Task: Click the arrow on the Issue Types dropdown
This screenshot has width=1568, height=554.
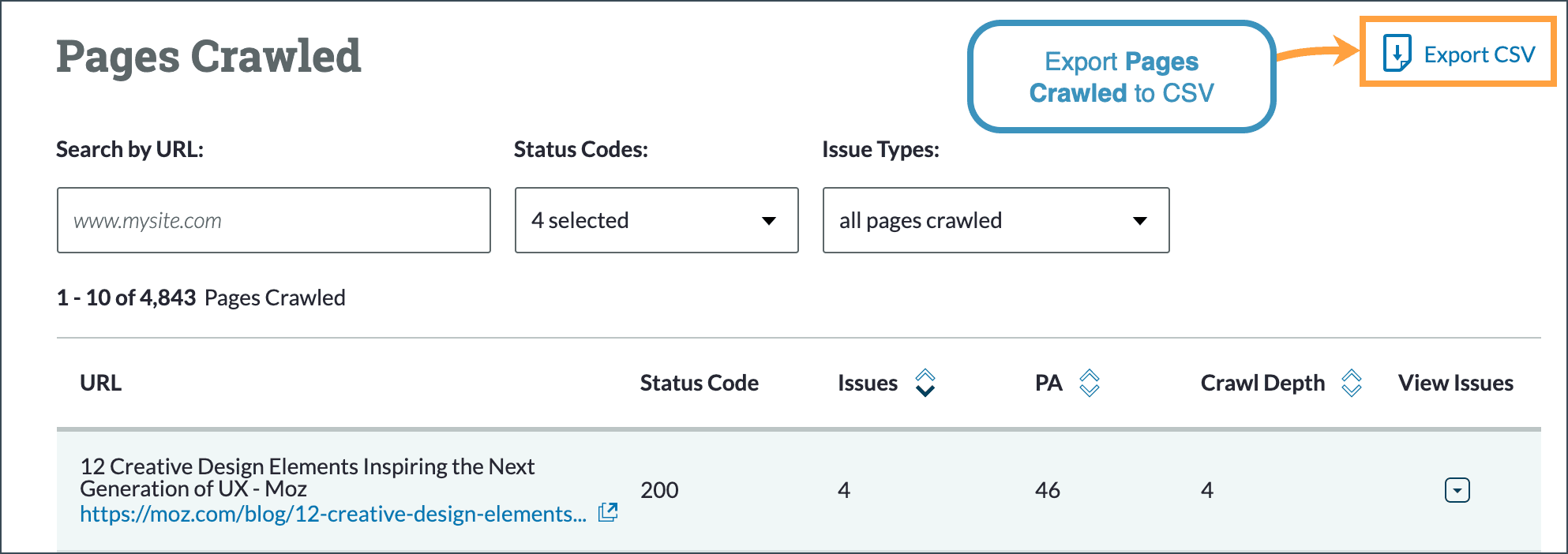Action: tap(1139, 221)
